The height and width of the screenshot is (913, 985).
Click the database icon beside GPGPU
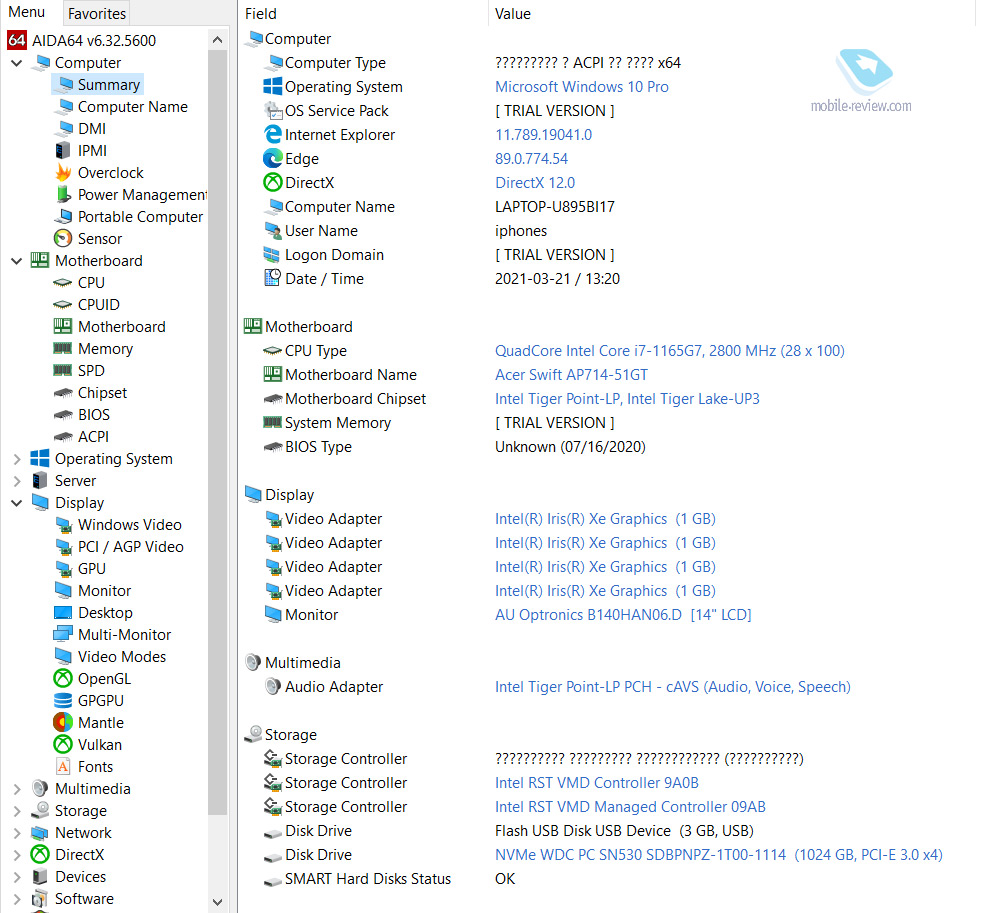(63, 701)
